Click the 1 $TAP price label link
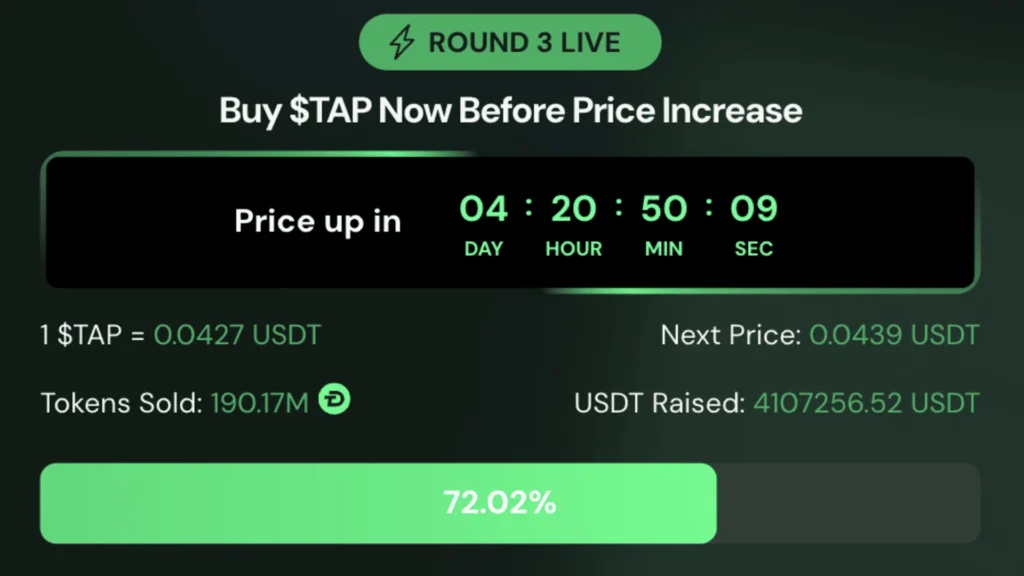1024x576 pixels. click(x=85, y=335)
